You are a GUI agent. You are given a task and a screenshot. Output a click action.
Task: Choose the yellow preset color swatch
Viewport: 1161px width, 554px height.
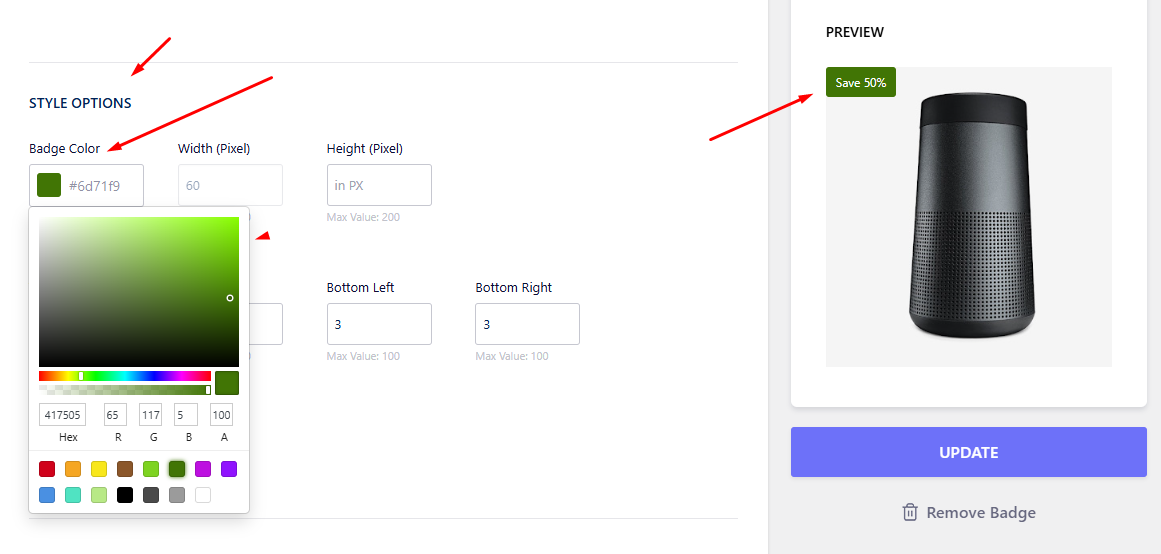98,469
